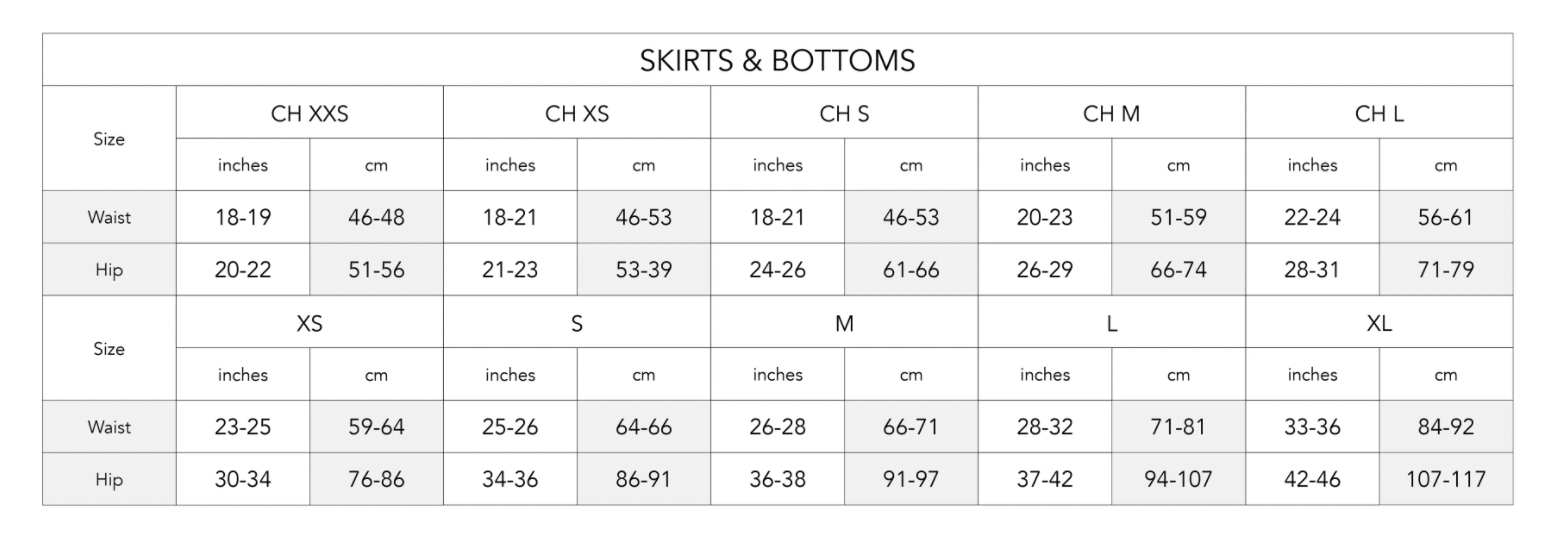Select the CH L size header
Viewport: 1542px width, 544px height.
[1379, 114]
